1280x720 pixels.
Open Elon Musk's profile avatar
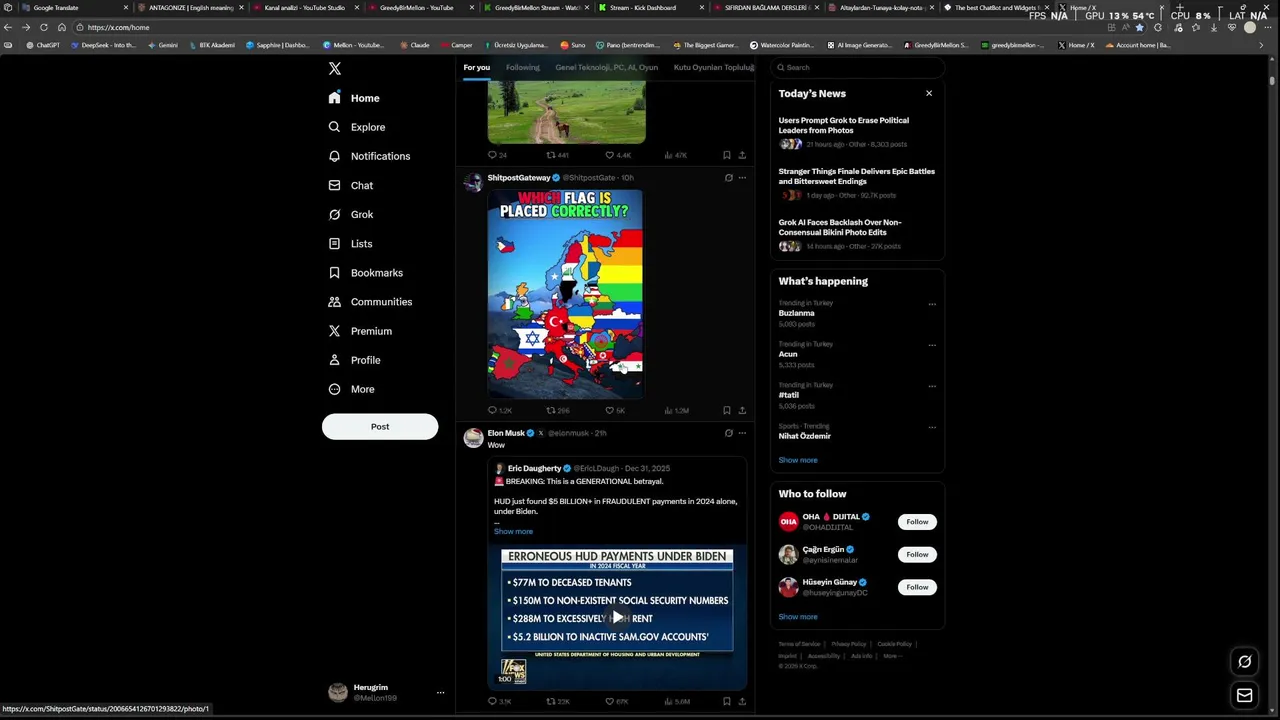click(474, 437)
